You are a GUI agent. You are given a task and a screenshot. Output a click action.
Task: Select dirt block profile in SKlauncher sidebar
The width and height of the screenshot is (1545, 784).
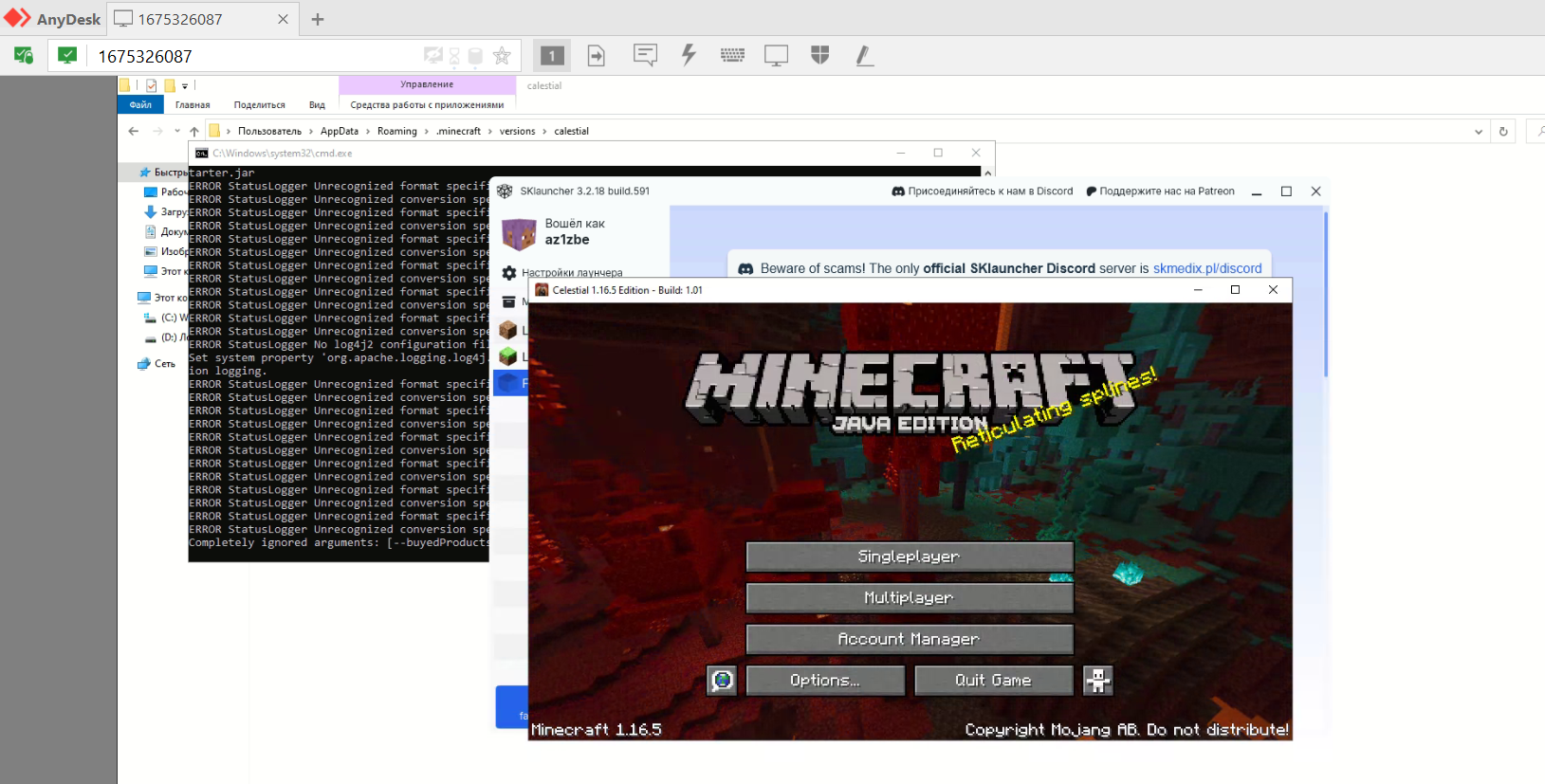pyautogui.click(x=508, y=330)
